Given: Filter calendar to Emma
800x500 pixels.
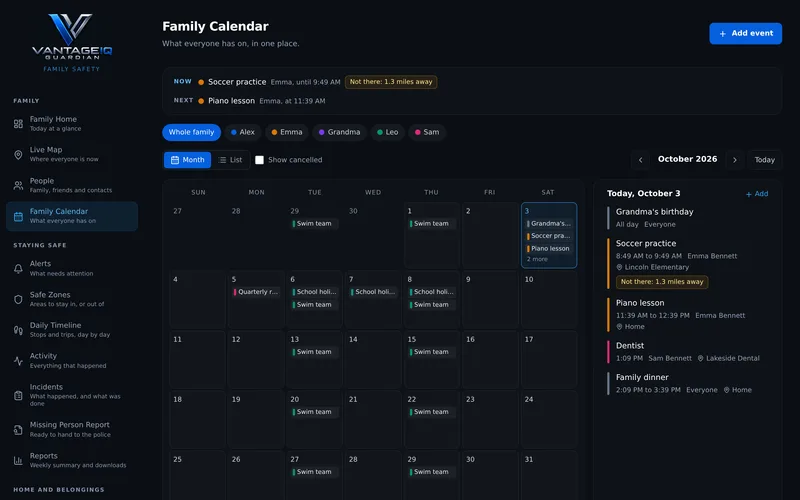Looking at the screenshot, I should coord(287,132).
